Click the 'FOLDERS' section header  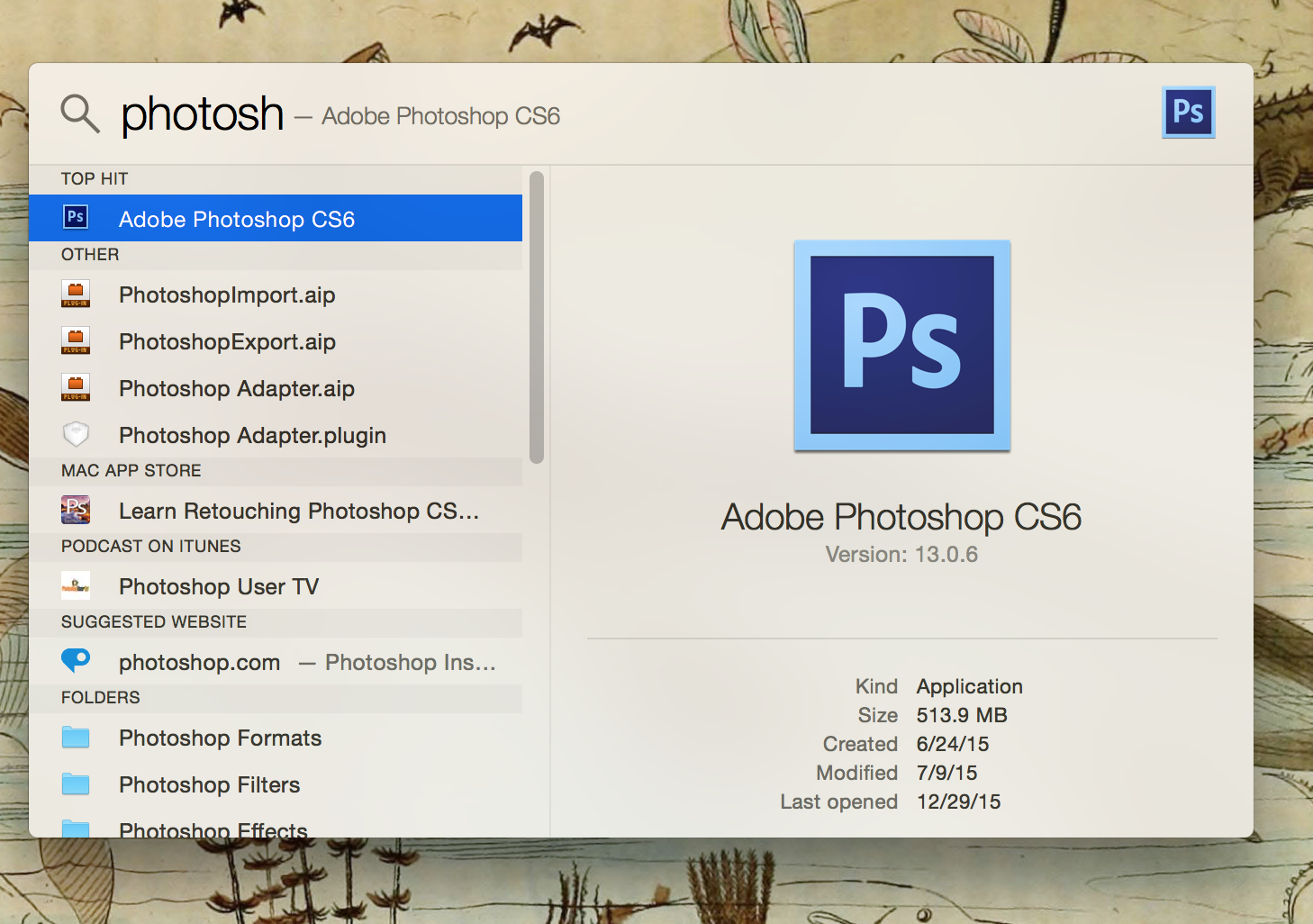click(101, 697)
